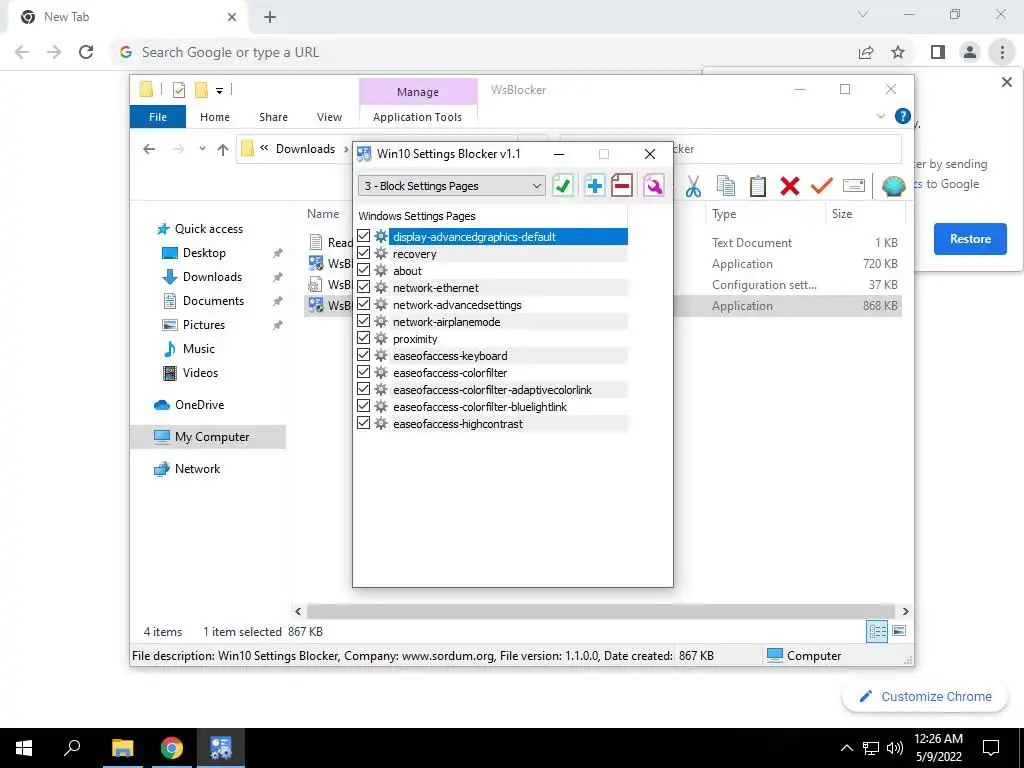Uncheck the network-ethernet checkbox
Image resolution: width=1024 pixels, height=768 pixels.
point(364,287)
